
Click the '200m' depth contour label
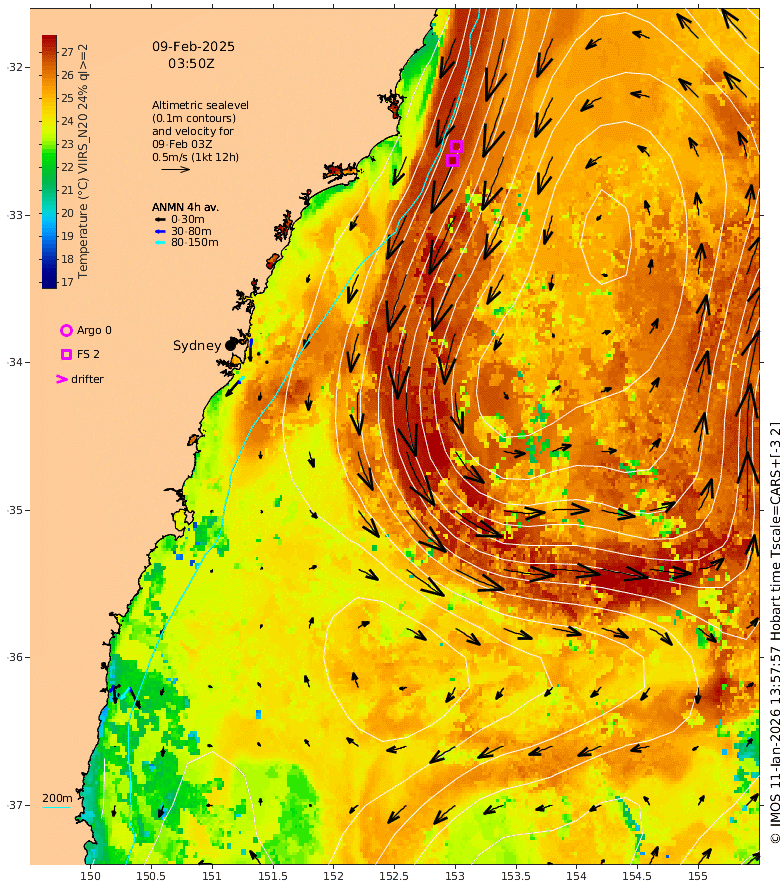(57, 798)
